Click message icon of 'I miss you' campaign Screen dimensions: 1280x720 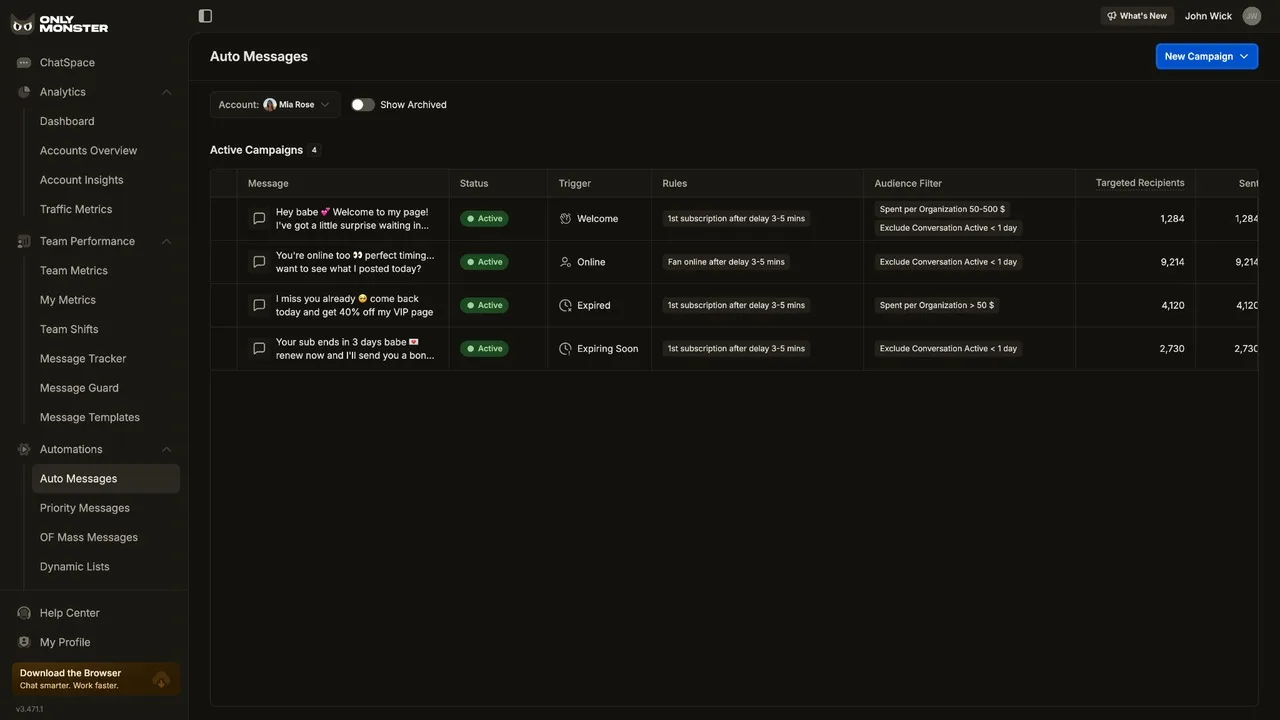[x=259, y=305]
